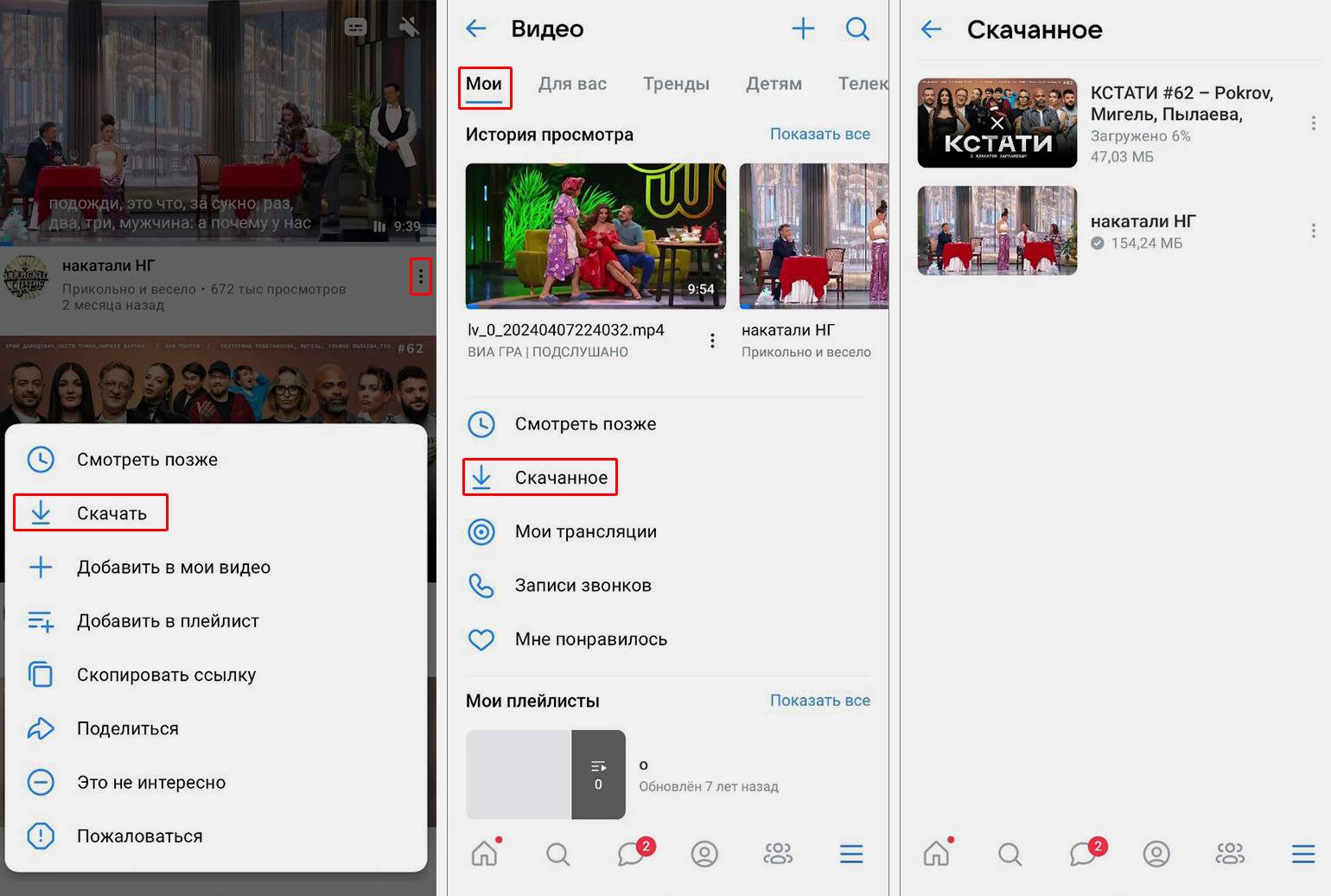Open three-dot menu for накатали НГ video

(x=420, y=276)
